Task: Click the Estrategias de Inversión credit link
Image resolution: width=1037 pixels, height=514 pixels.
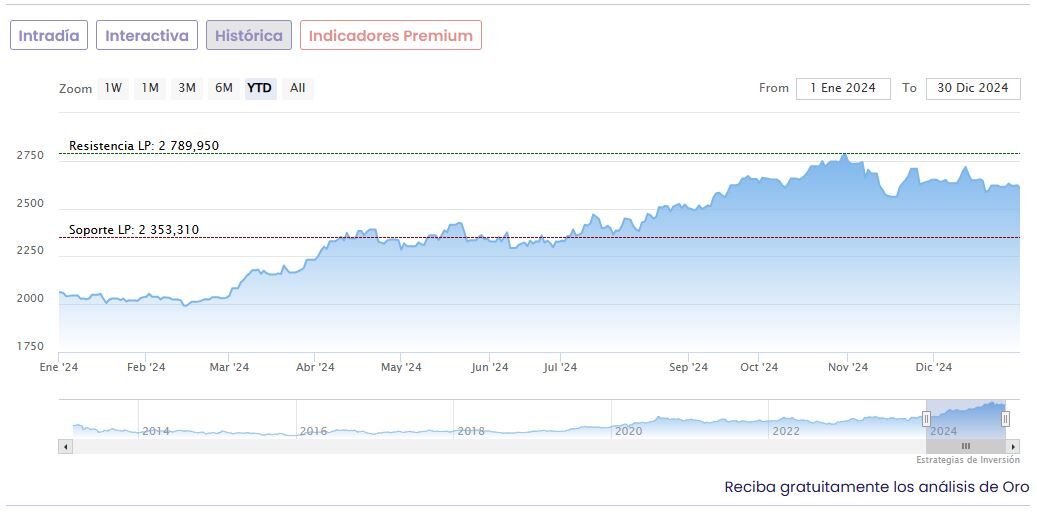Action: pos(967,460)
